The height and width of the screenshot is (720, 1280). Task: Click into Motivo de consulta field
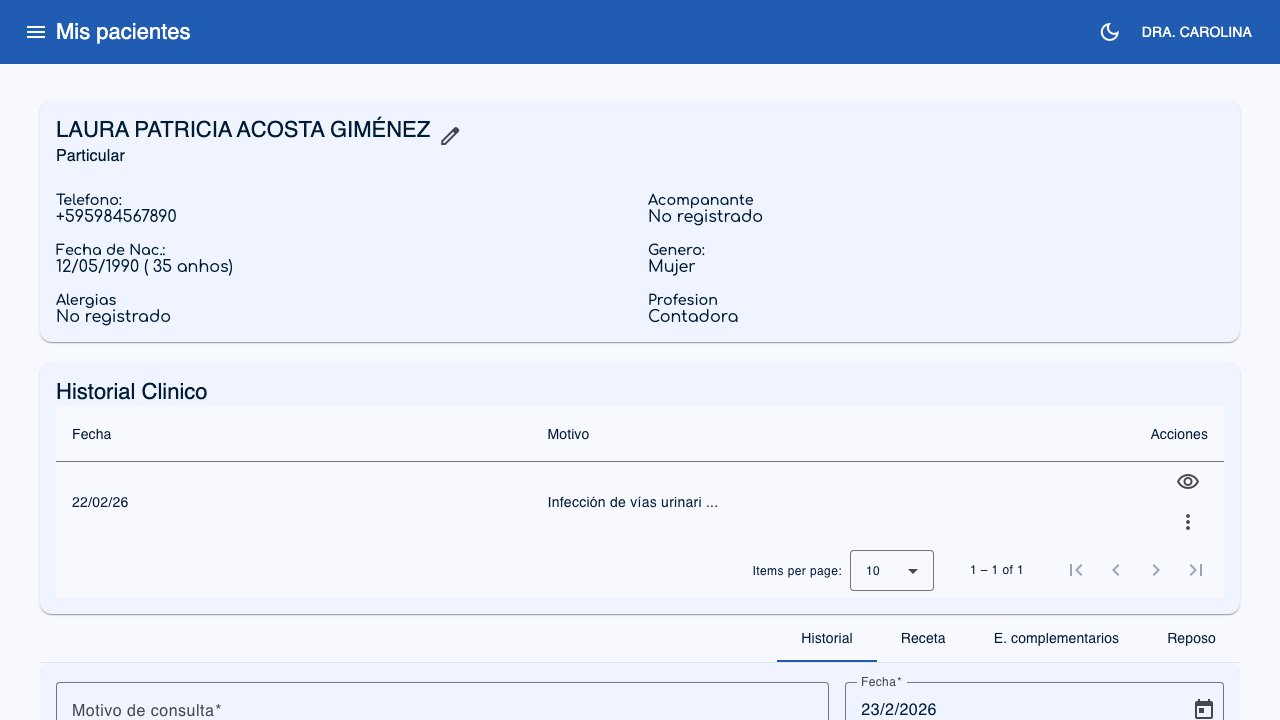pyautogui.click(x=442, y=705)
